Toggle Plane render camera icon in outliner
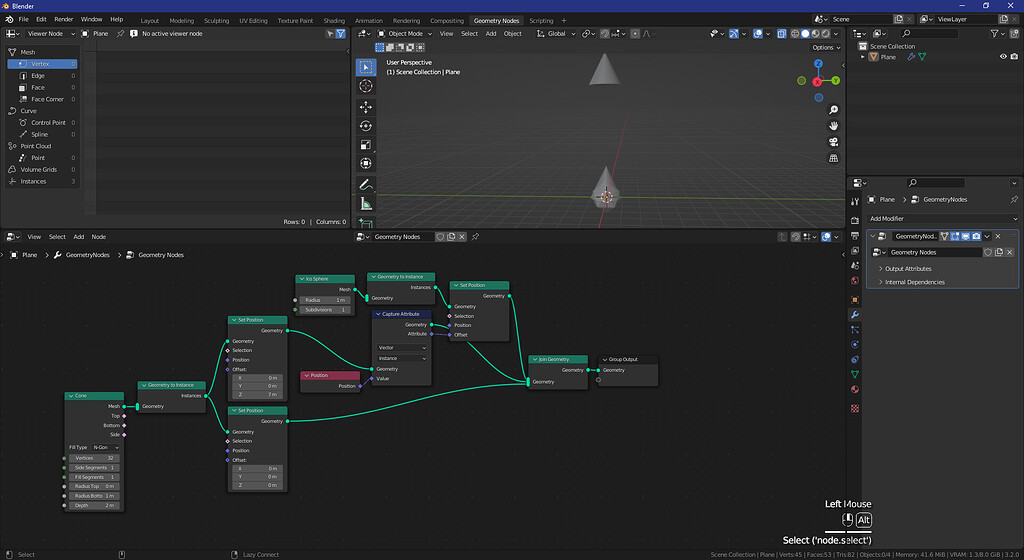This screenshot has width=1024, height=560. click(x=1014, y=57)
